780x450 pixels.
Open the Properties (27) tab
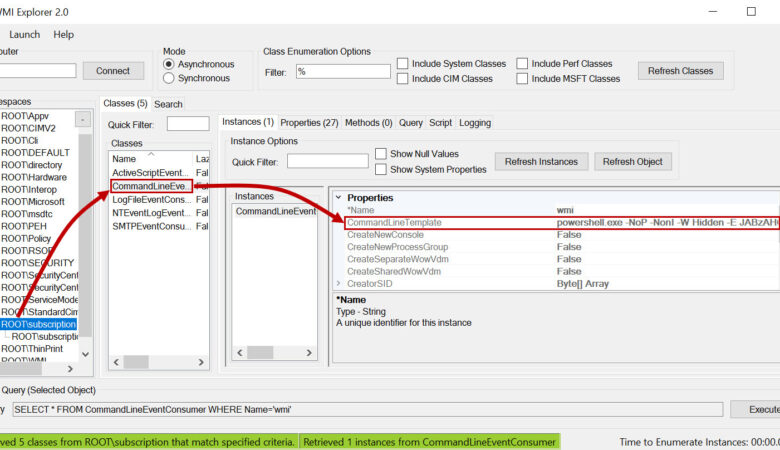(309, 123)
